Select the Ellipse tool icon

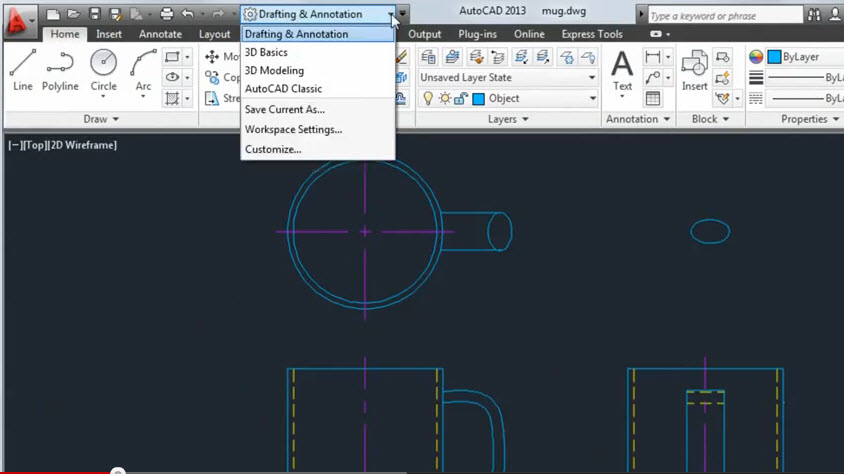click(172, 77)
